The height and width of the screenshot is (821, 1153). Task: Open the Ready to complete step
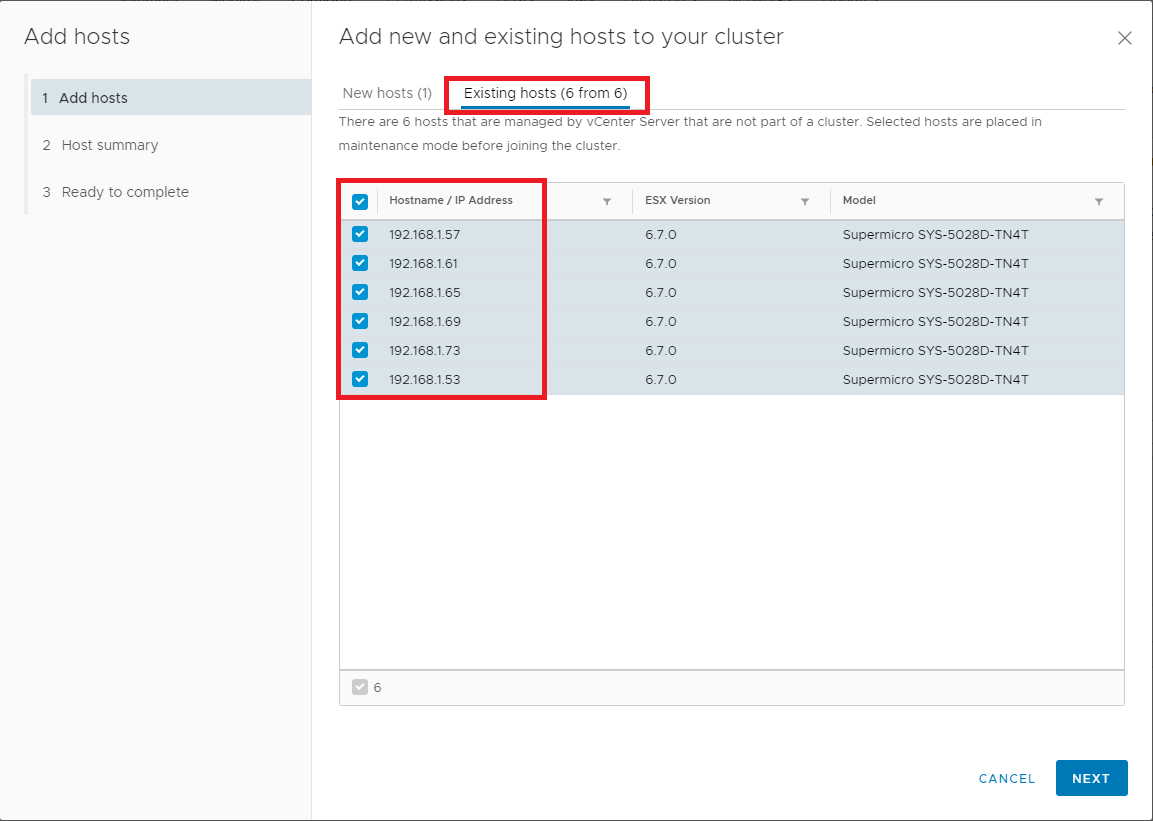point(124,192)
